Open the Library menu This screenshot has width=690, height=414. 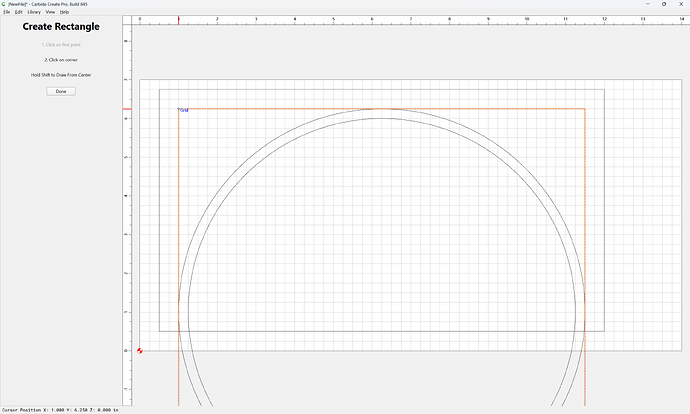(x=34, y=12)
